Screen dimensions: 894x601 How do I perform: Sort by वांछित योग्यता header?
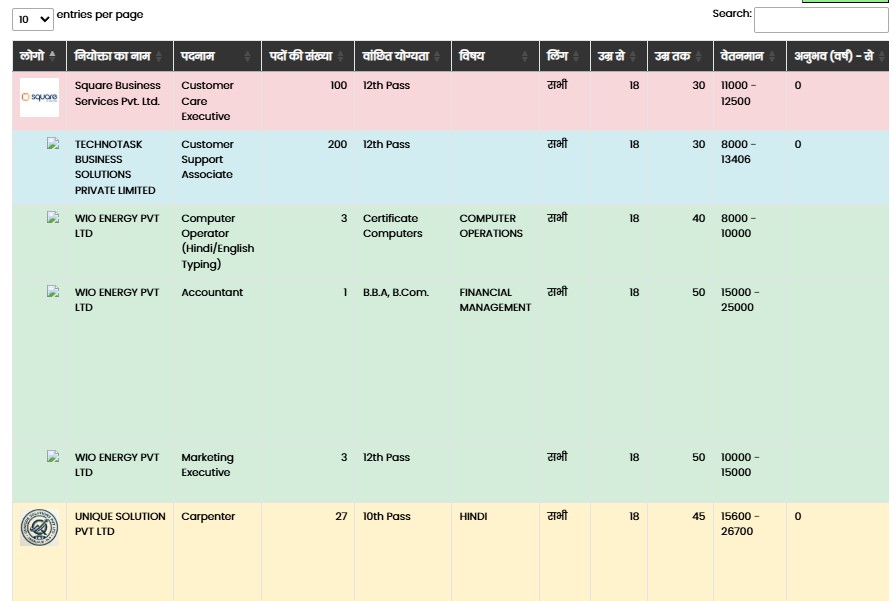tap(403, 56)
